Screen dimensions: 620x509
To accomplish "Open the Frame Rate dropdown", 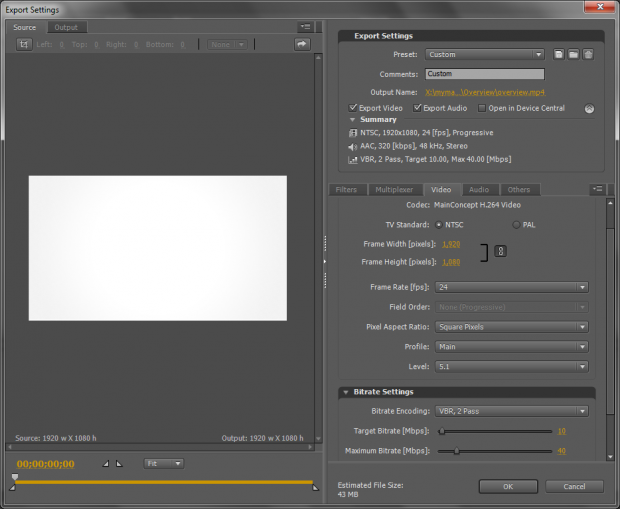I will 511,287.
